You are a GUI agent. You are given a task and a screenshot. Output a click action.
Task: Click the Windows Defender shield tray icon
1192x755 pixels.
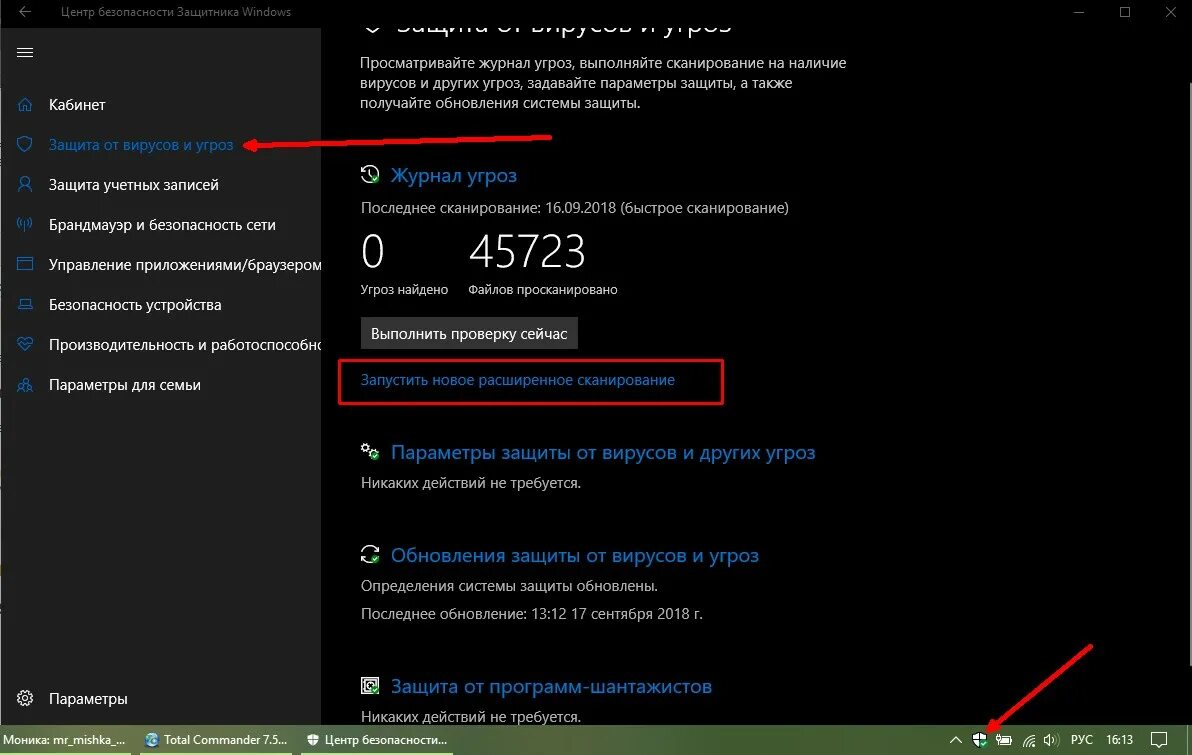(x=980, y=740)
